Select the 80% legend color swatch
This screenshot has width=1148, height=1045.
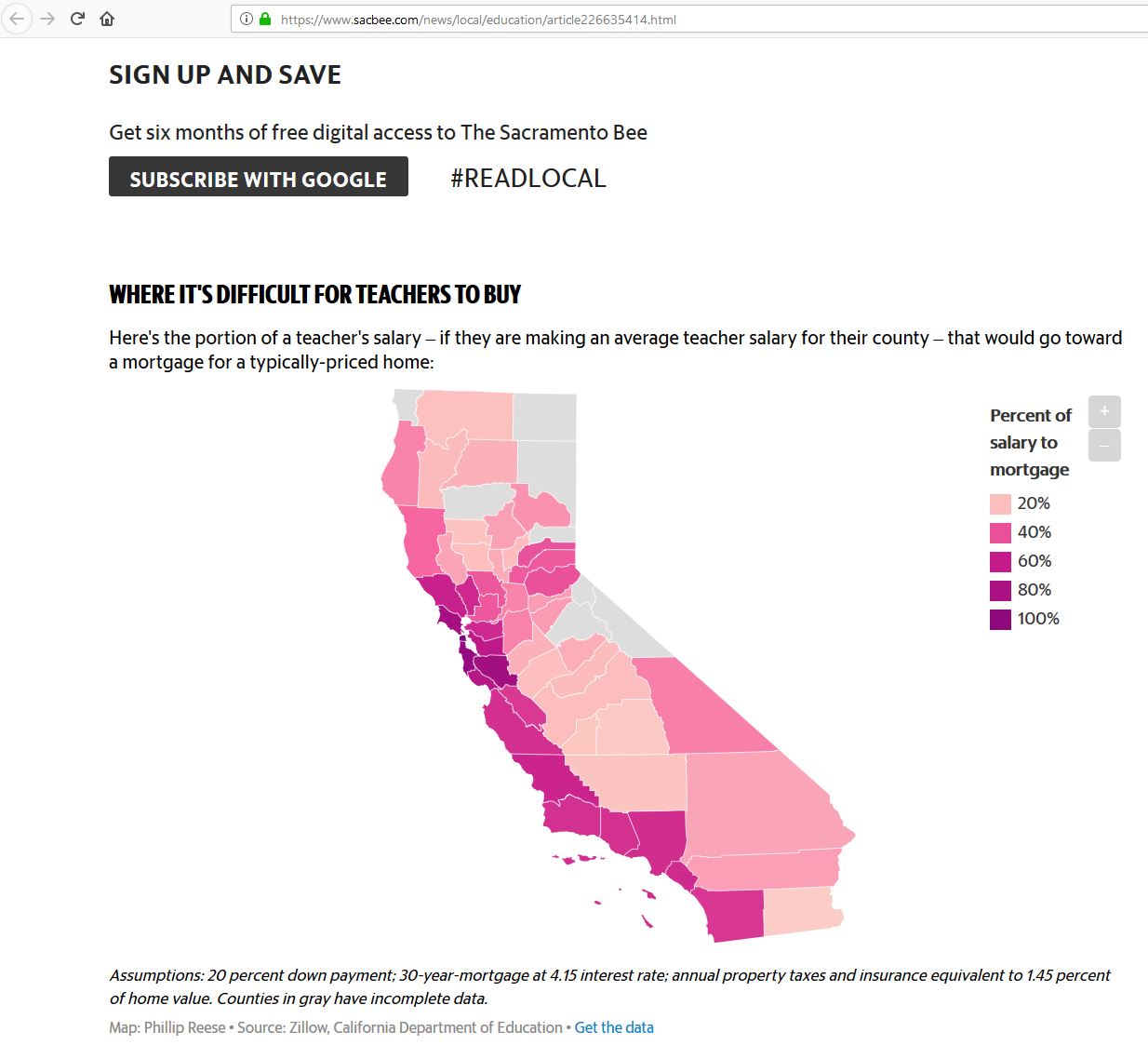[x=1000, y=591]
